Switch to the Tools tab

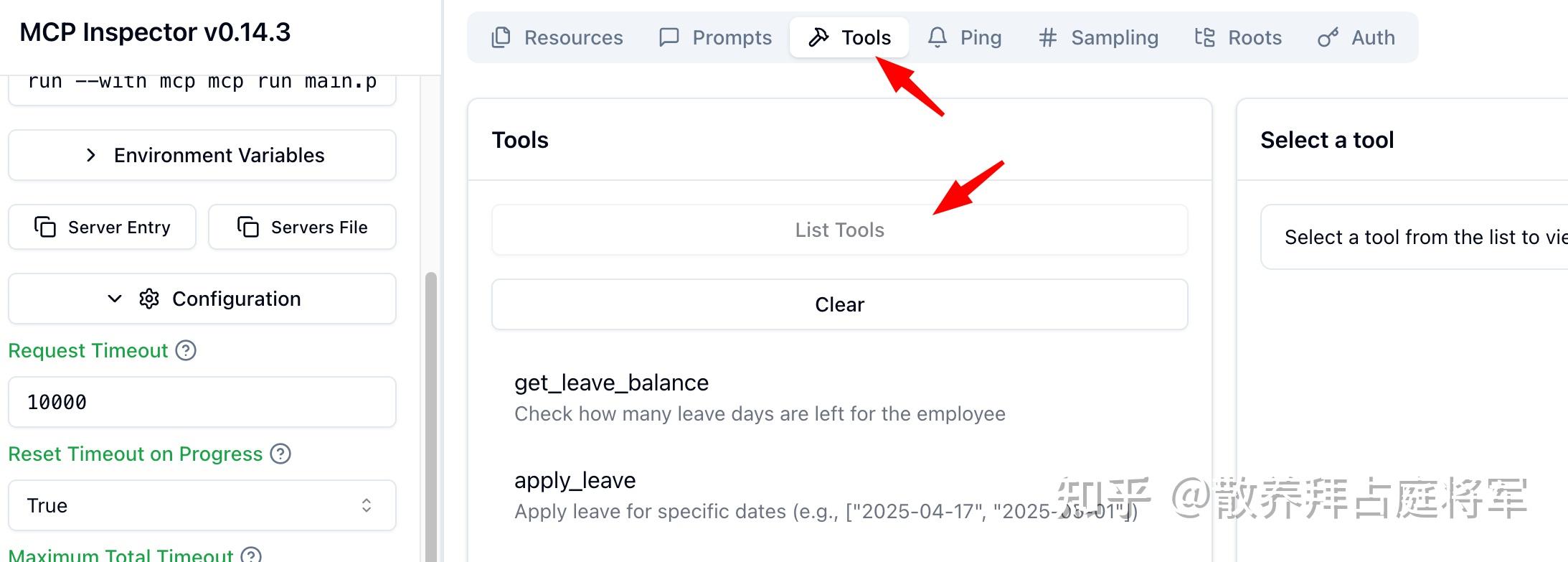pyautogui.click(x=849, y=37)
